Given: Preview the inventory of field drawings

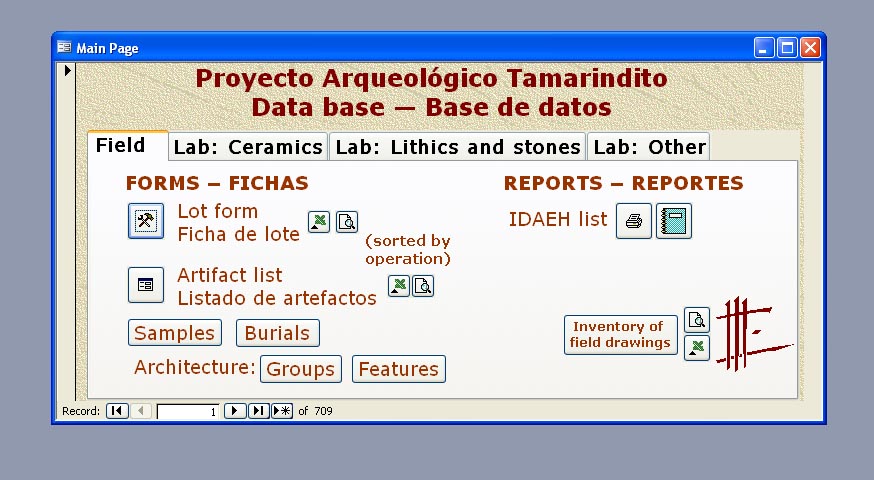Looking at the screenshot, I should [x=697, y=320].
